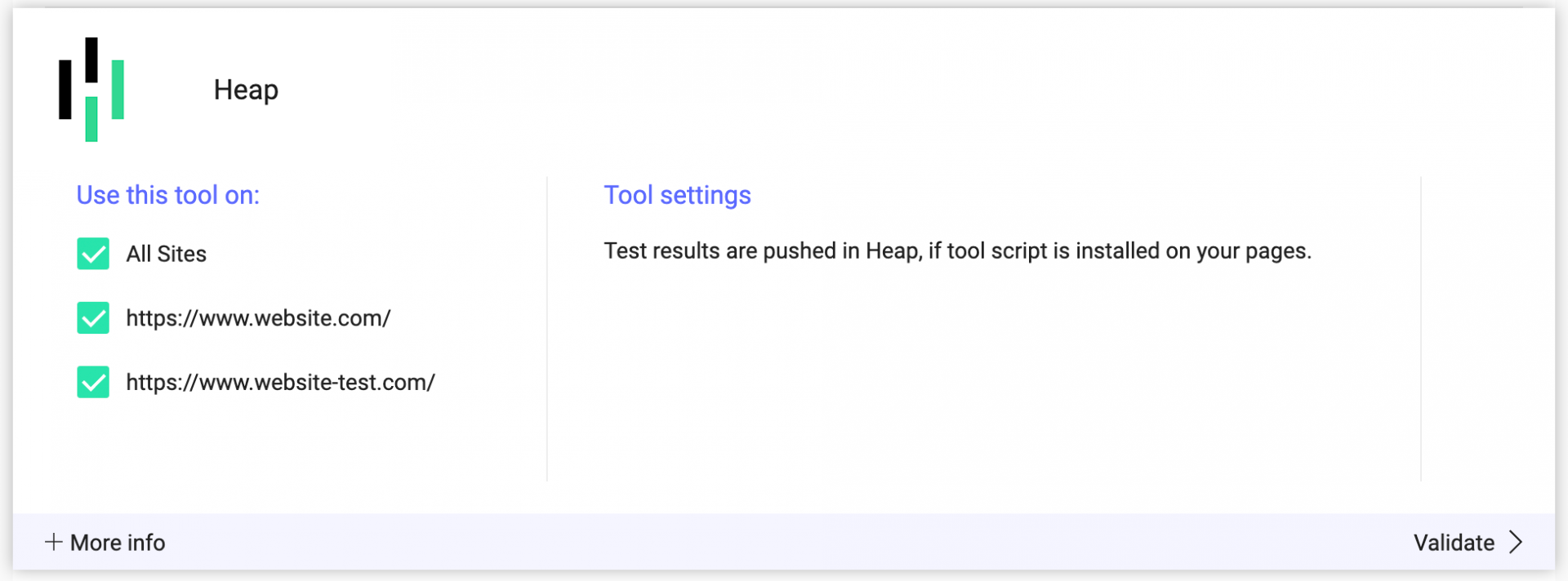The image size is (1568, 581).
Task: Click the Validate text label
Action: [x=1454, y=543]
